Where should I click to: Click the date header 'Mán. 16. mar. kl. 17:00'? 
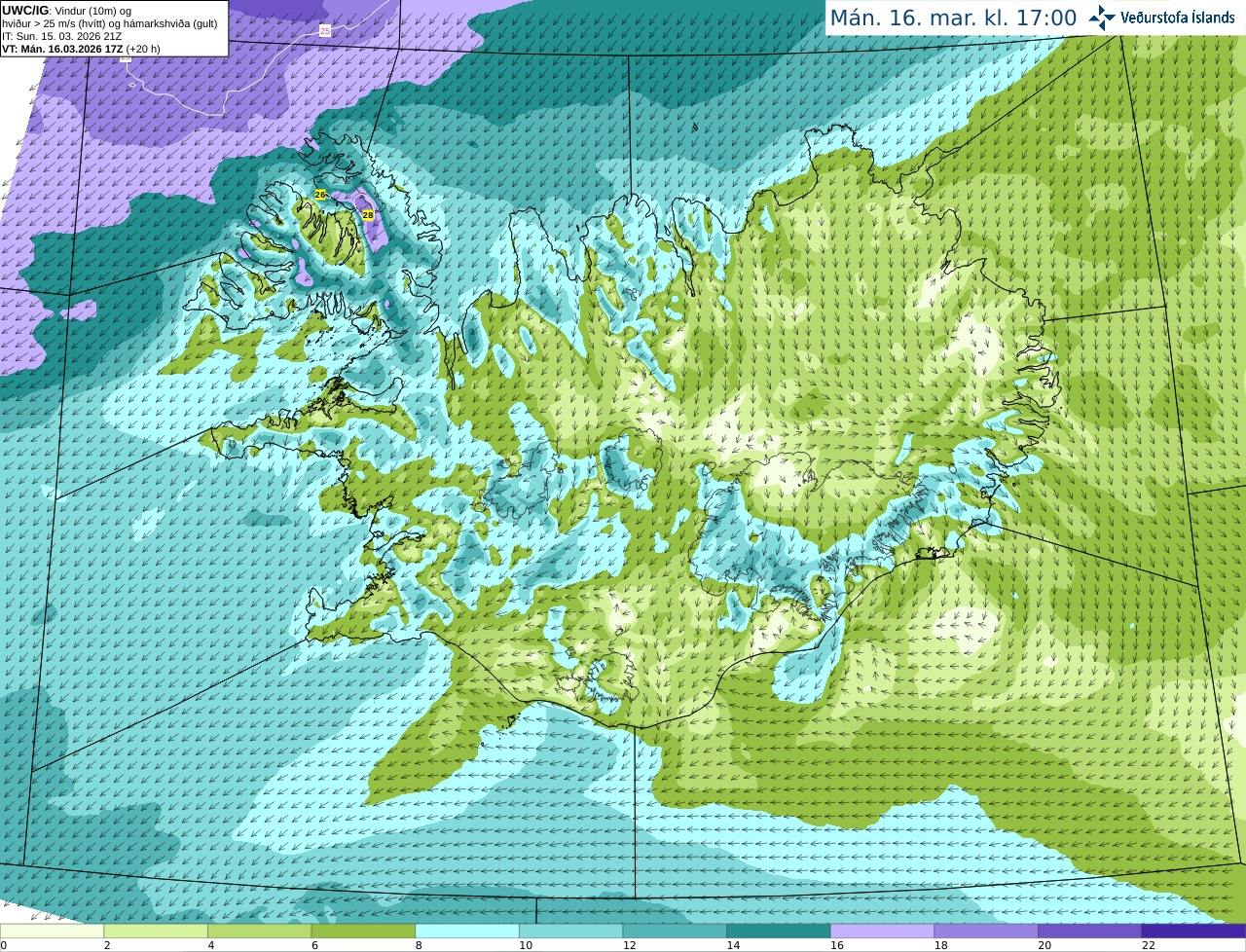tap(953, 18)
